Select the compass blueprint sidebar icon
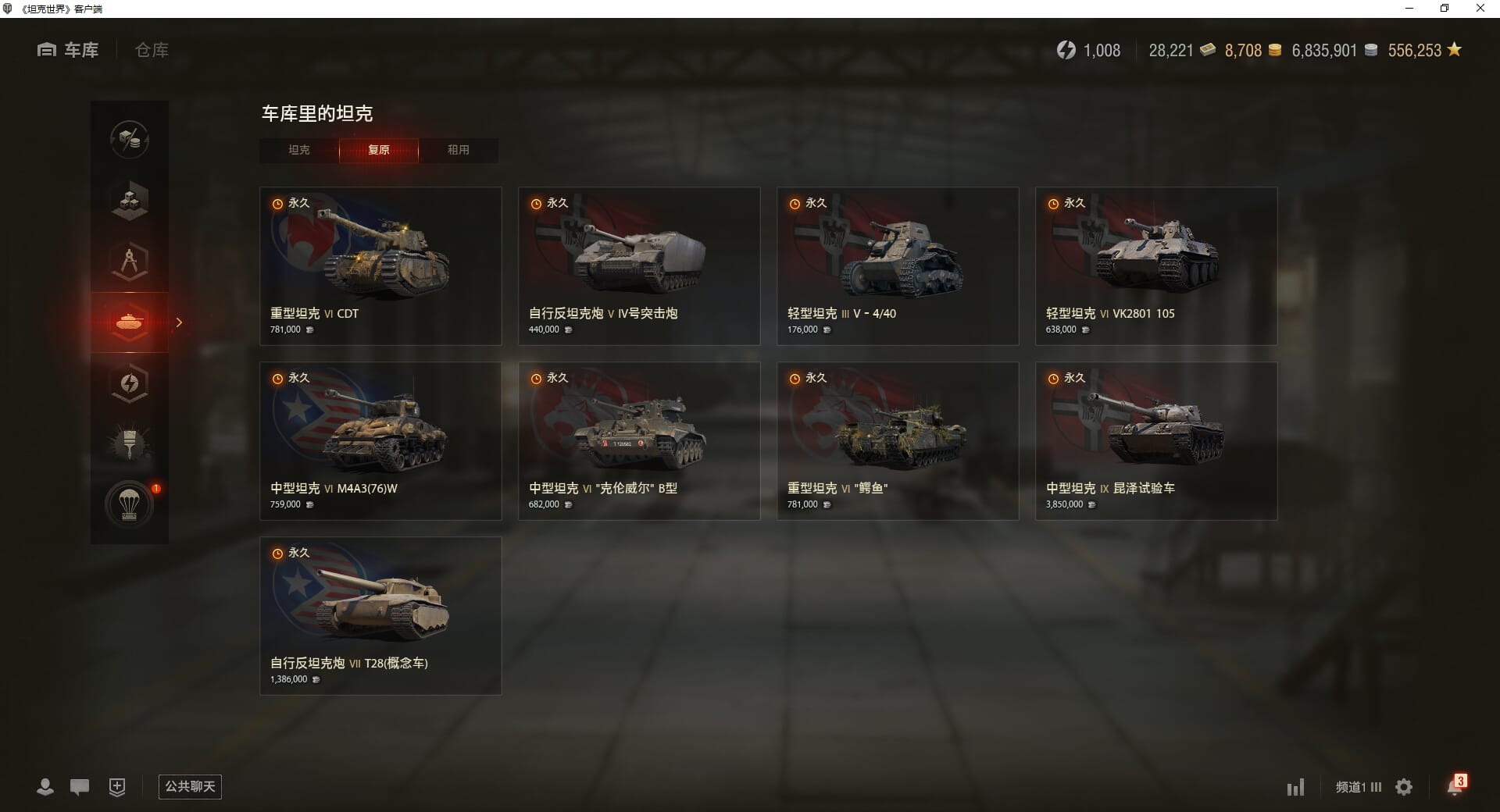Image resolution: width=1500 pixels, height=812 pixels. (130, 261)
